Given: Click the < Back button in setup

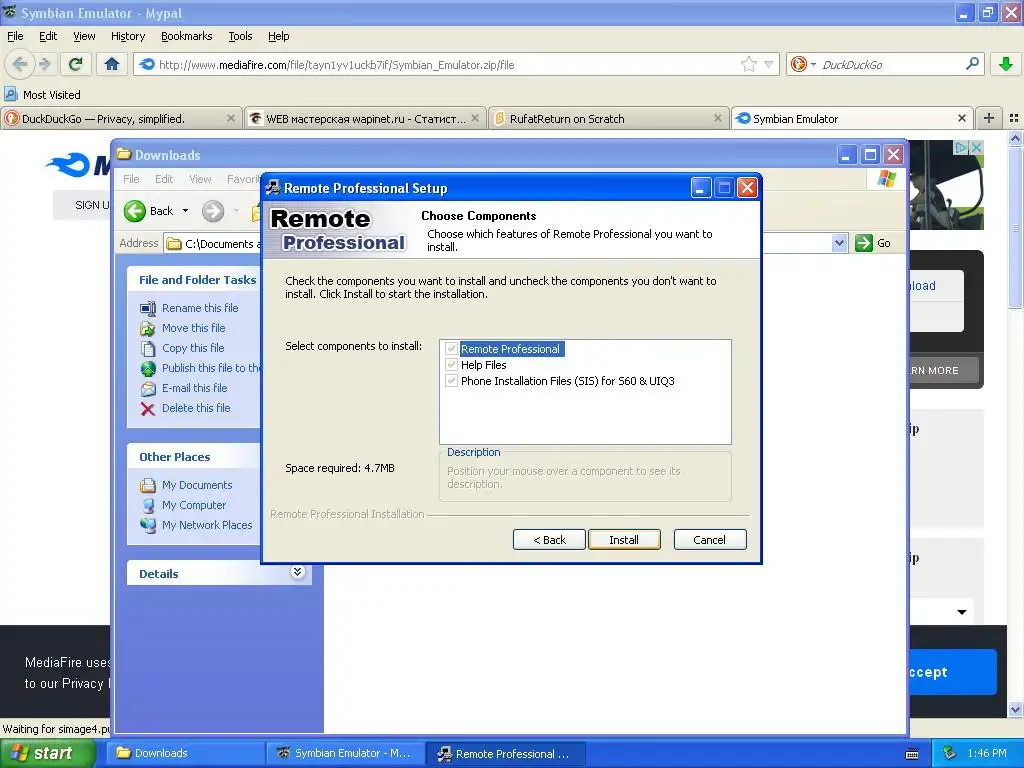Looking at the screenshot, I should 549,539.
